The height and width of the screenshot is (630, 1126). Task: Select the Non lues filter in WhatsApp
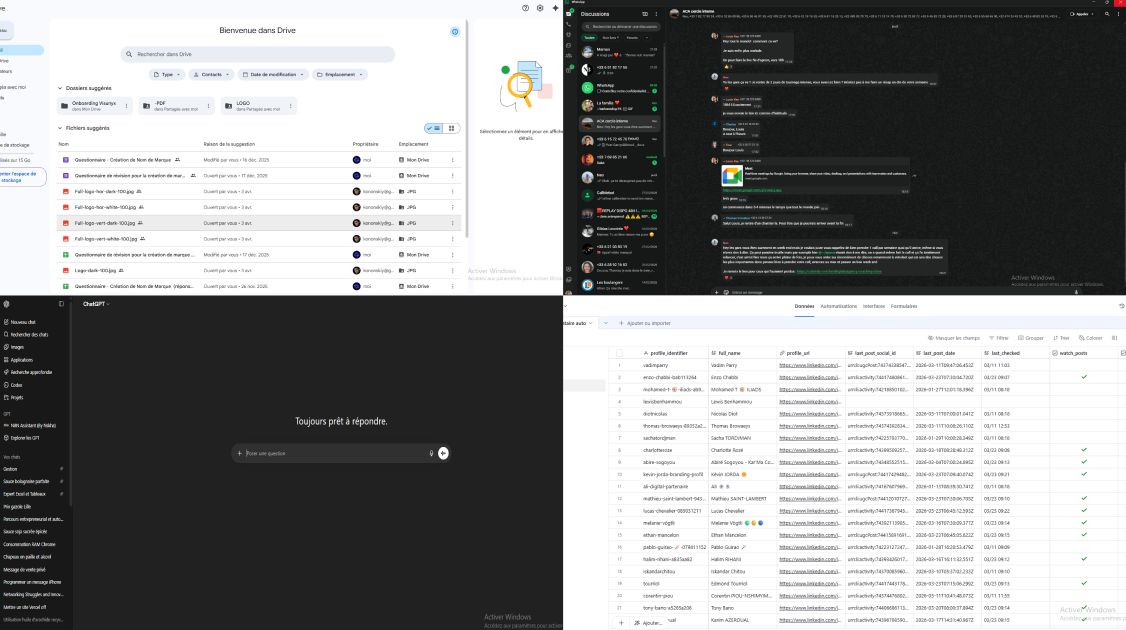(610, 38)
